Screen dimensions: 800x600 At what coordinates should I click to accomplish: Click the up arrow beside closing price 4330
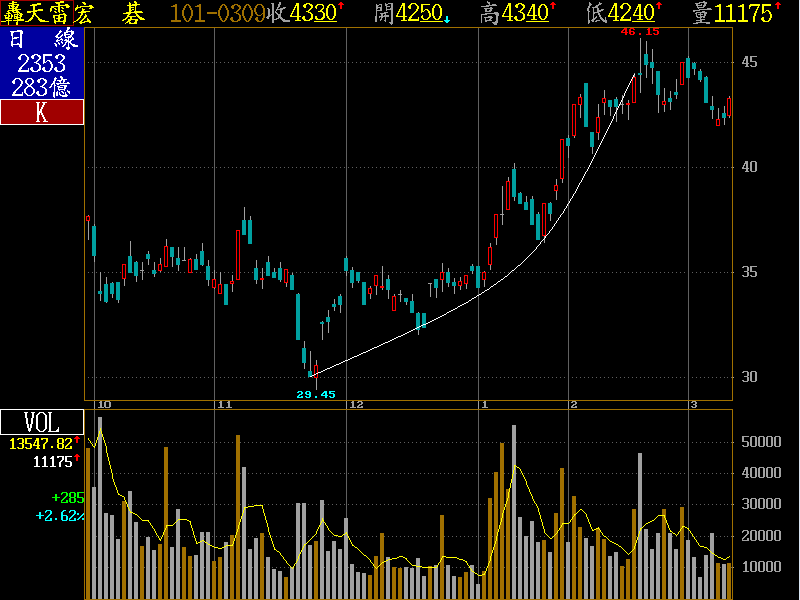341,8
